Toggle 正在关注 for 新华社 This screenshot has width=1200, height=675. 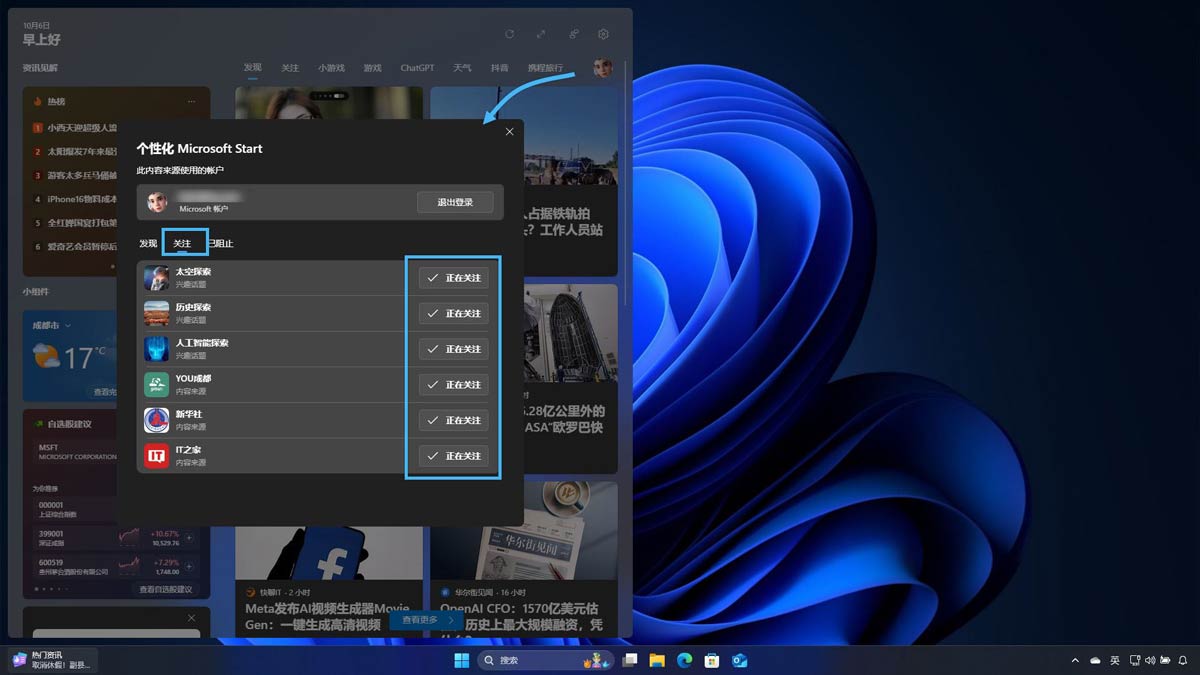coord(453,420)
